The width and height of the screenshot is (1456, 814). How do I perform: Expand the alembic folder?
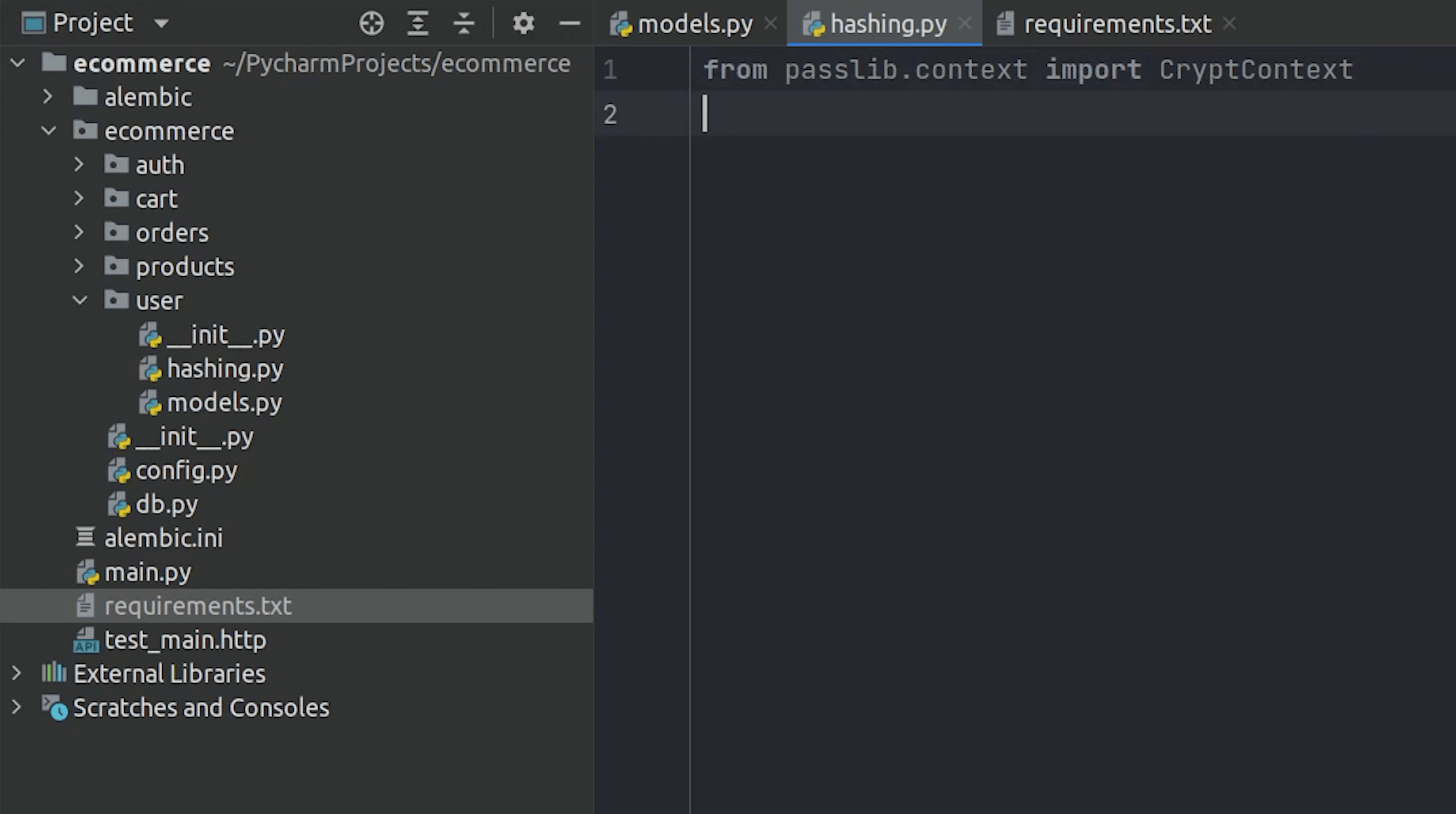(47, 97)
